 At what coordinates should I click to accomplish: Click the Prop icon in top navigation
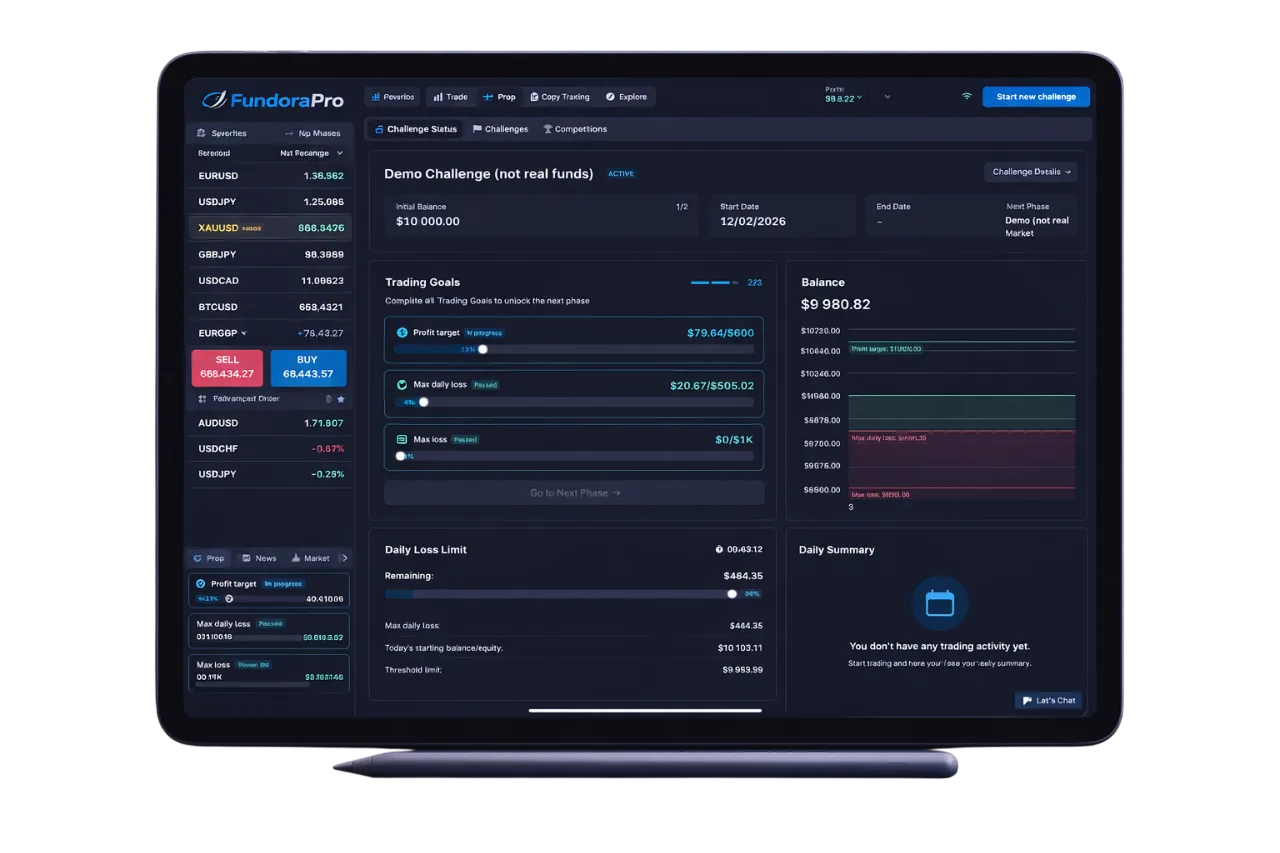488,97
